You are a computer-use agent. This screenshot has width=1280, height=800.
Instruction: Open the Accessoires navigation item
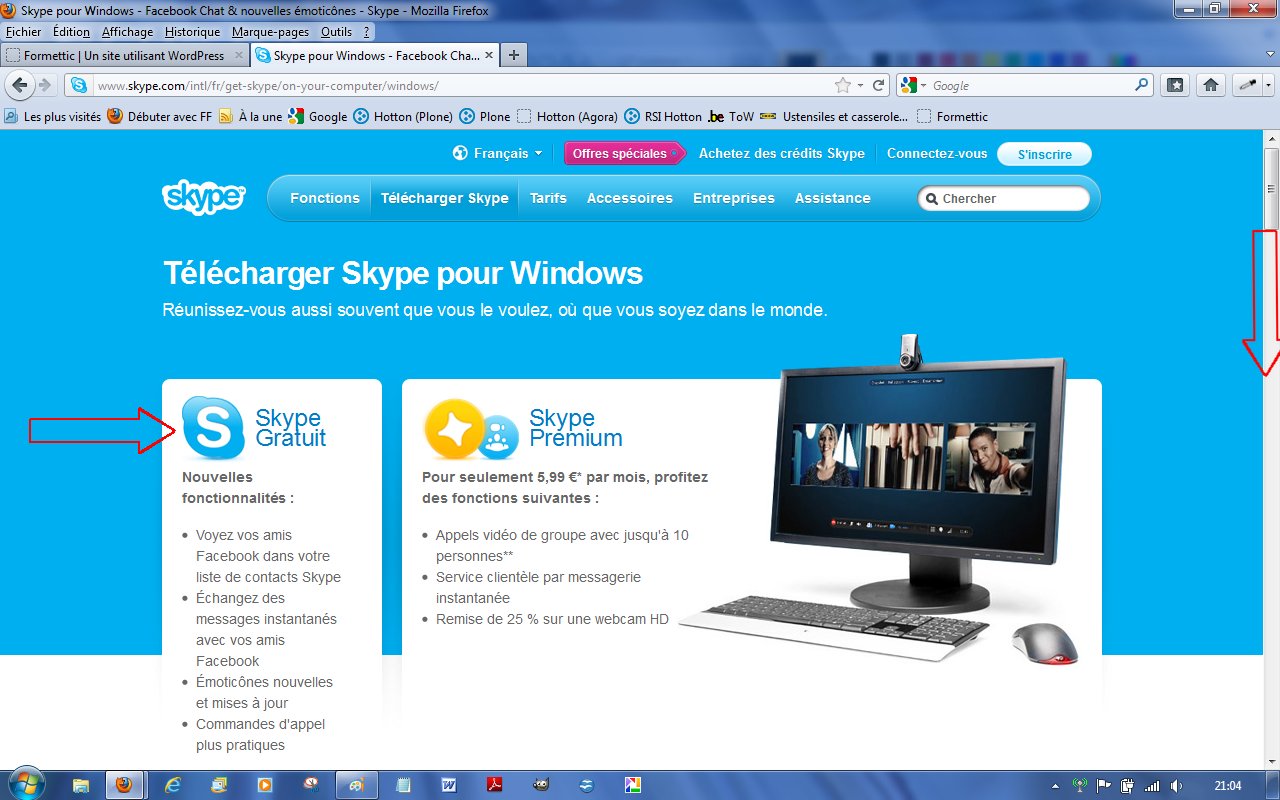point(630,198)
